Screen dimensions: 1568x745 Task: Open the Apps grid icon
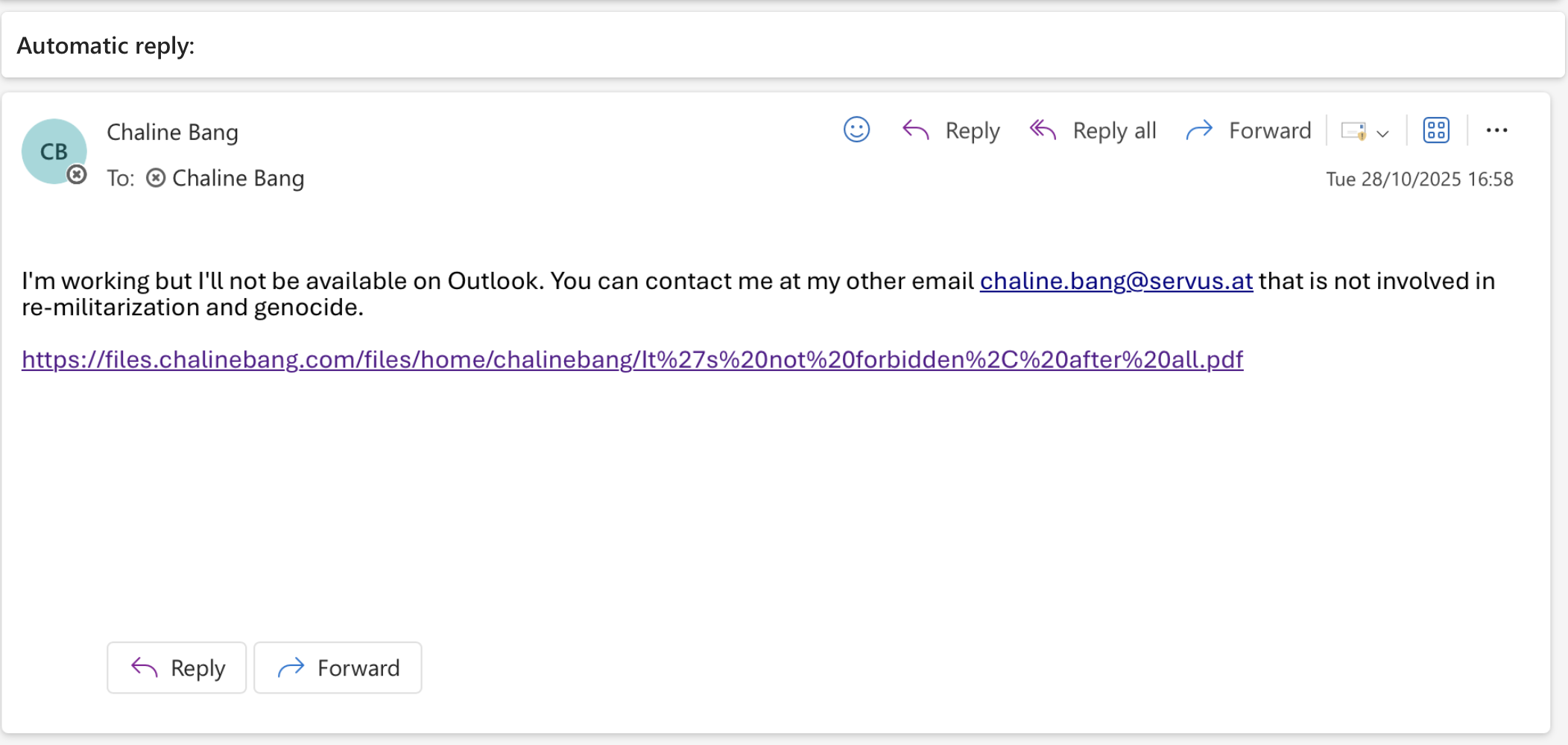click(x=1435, y=130)
